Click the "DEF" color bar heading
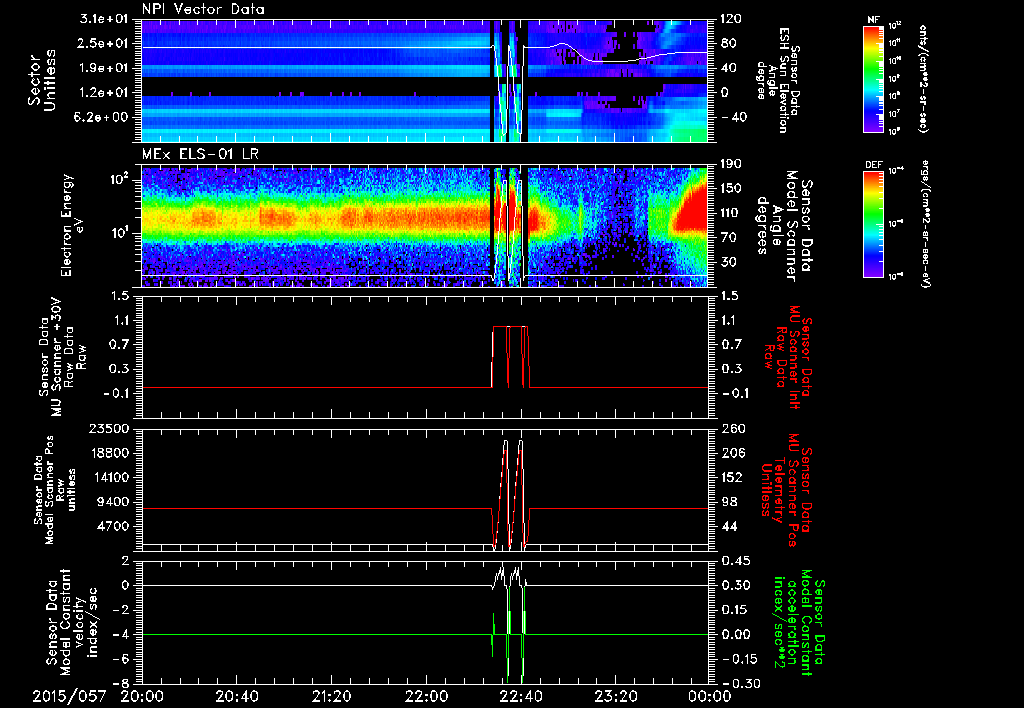 point(873,165)
